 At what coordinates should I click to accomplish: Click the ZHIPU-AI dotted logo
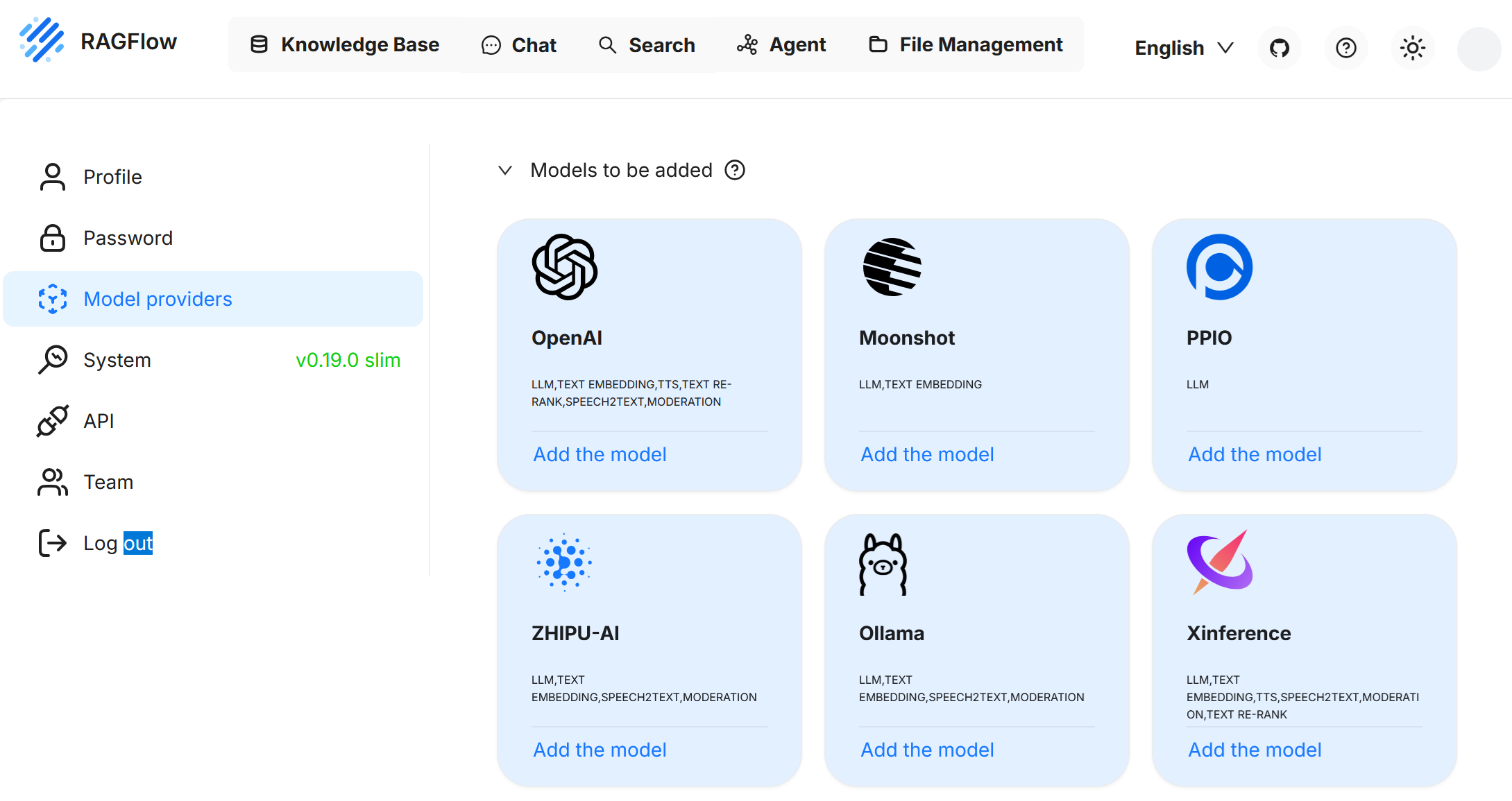point(564,562)
